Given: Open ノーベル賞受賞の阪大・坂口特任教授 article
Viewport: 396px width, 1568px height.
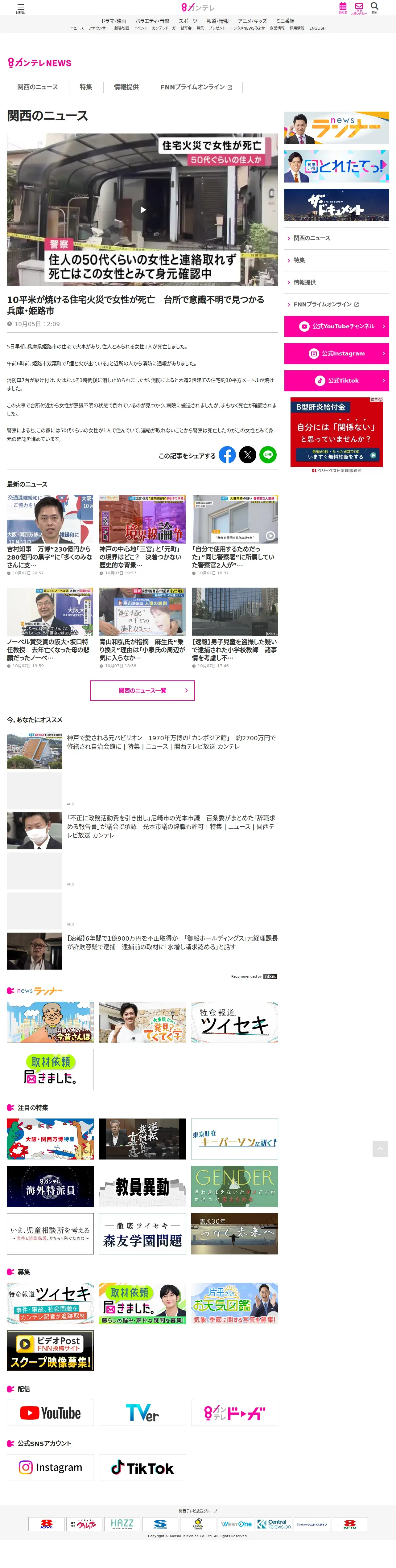Looking at the screenshot, I should coord(50,628).
